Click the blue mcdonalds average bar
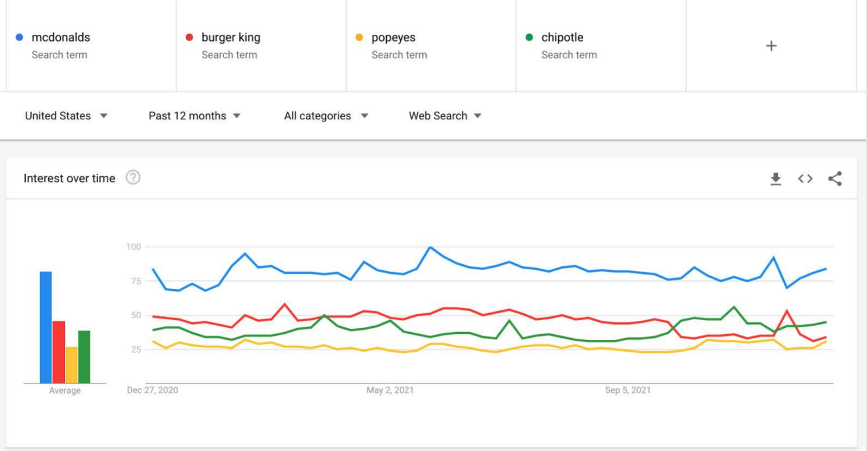Viewport: 867px width, 451px height. (46, 327)
